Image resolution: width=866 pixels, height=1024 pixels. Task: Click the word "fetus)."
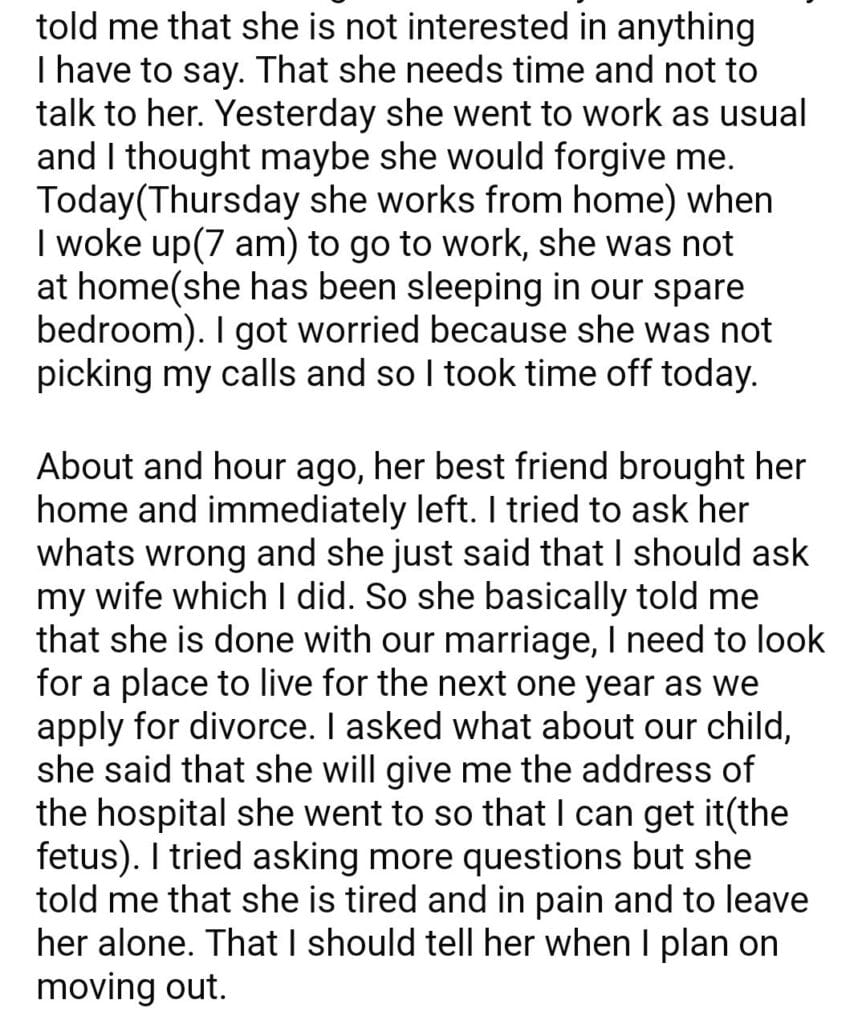click(90, 859)
